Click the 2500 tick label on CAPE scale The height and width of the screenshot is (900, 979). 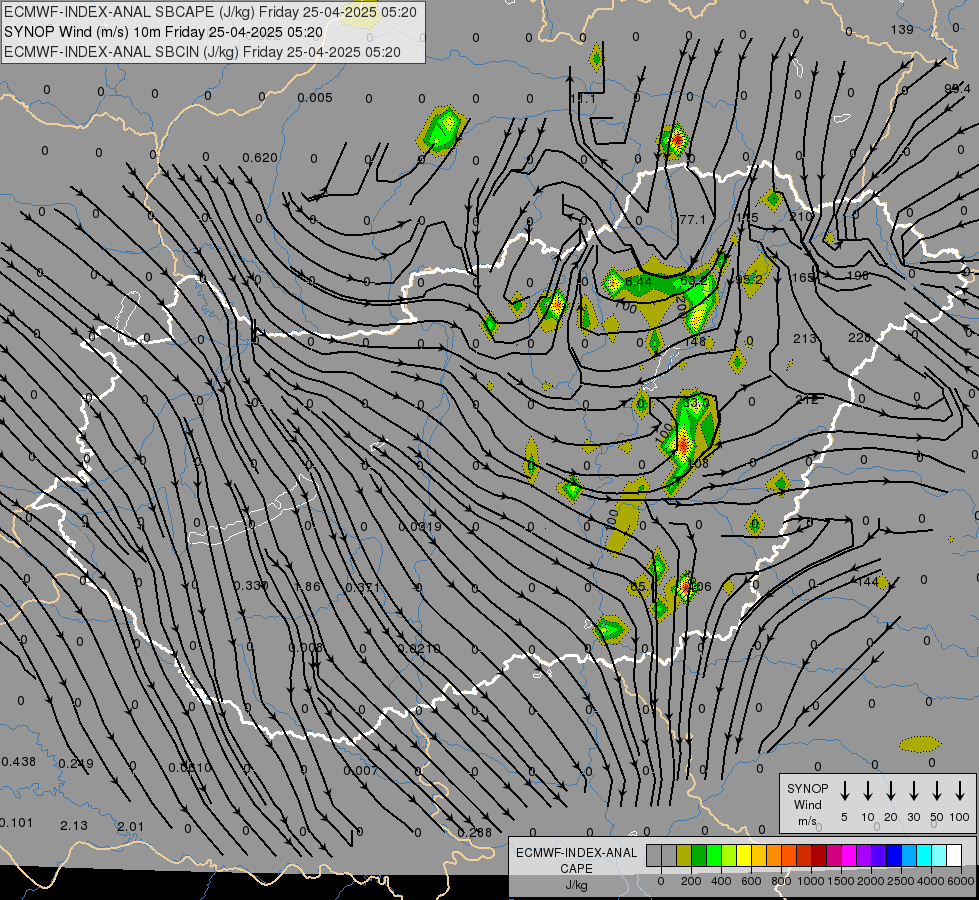pos(900,881)
